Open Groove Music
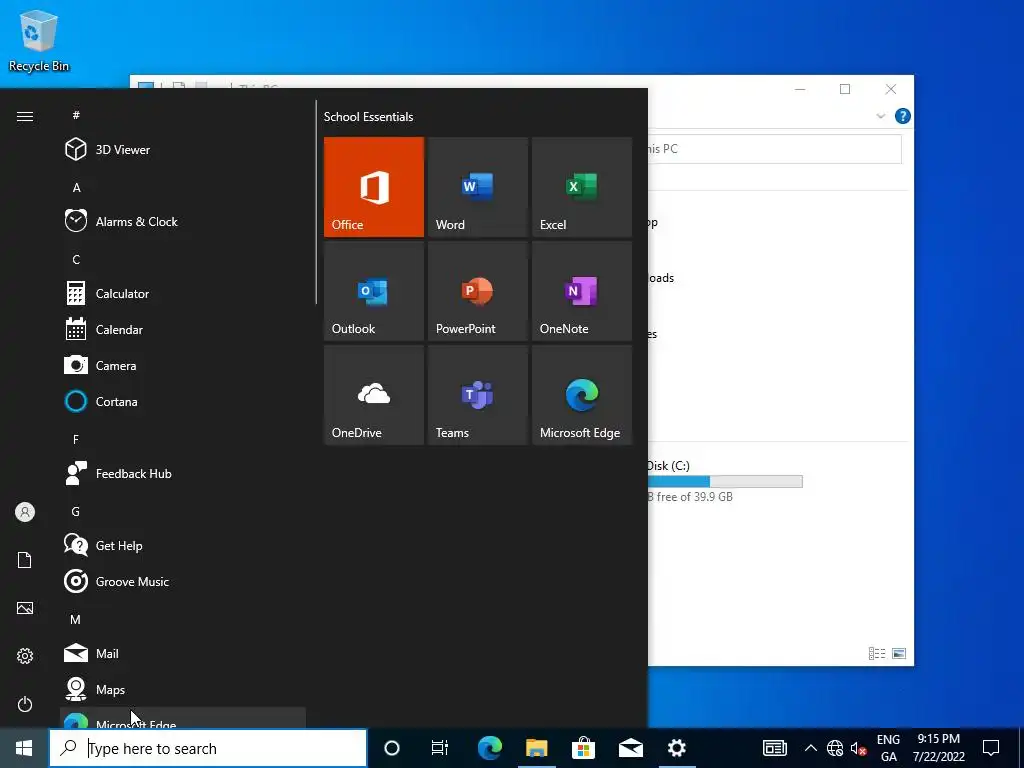 [x=183, y=581]
